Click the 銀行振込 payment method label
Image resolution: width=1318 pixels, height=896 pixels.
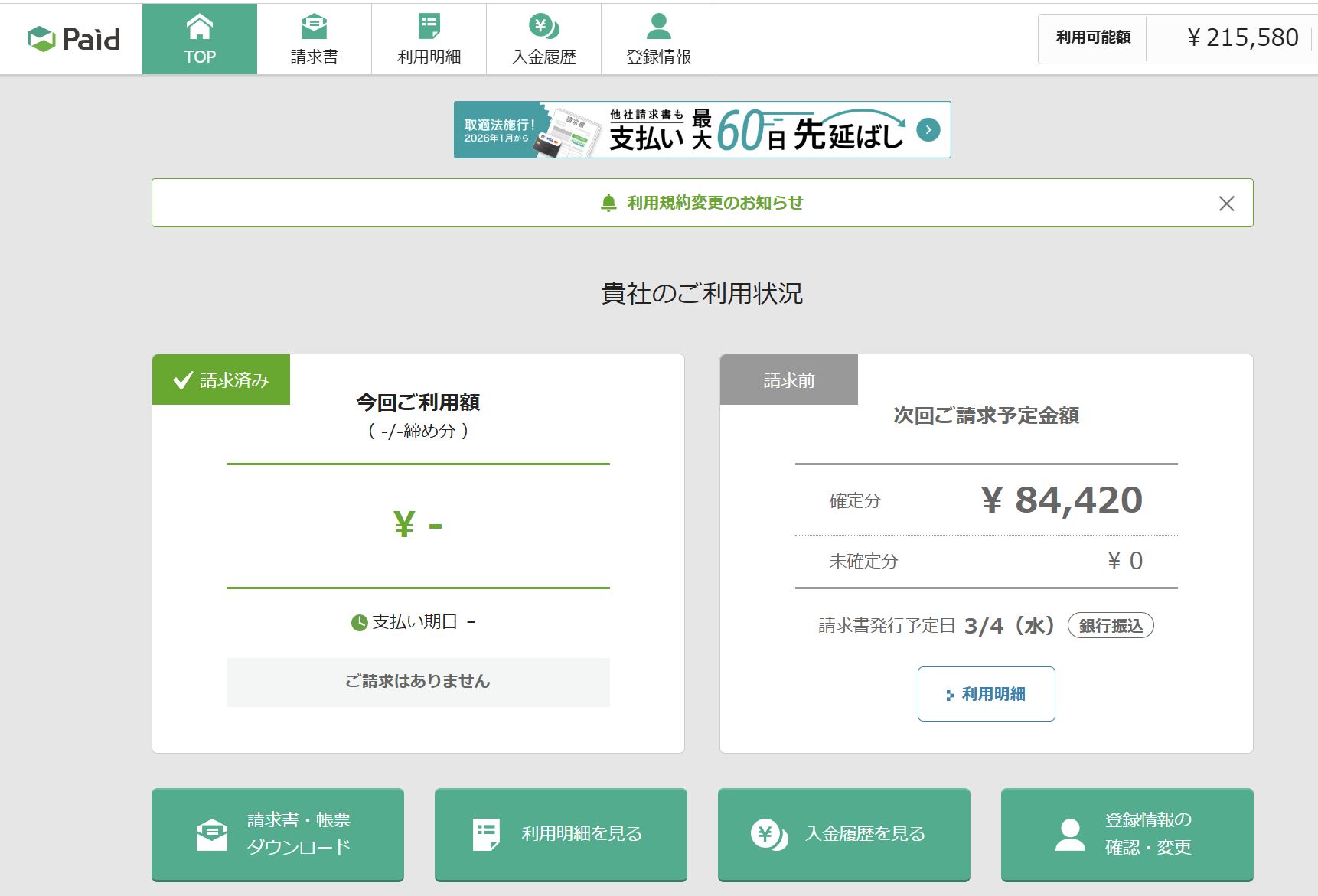tap(1111, 625)
